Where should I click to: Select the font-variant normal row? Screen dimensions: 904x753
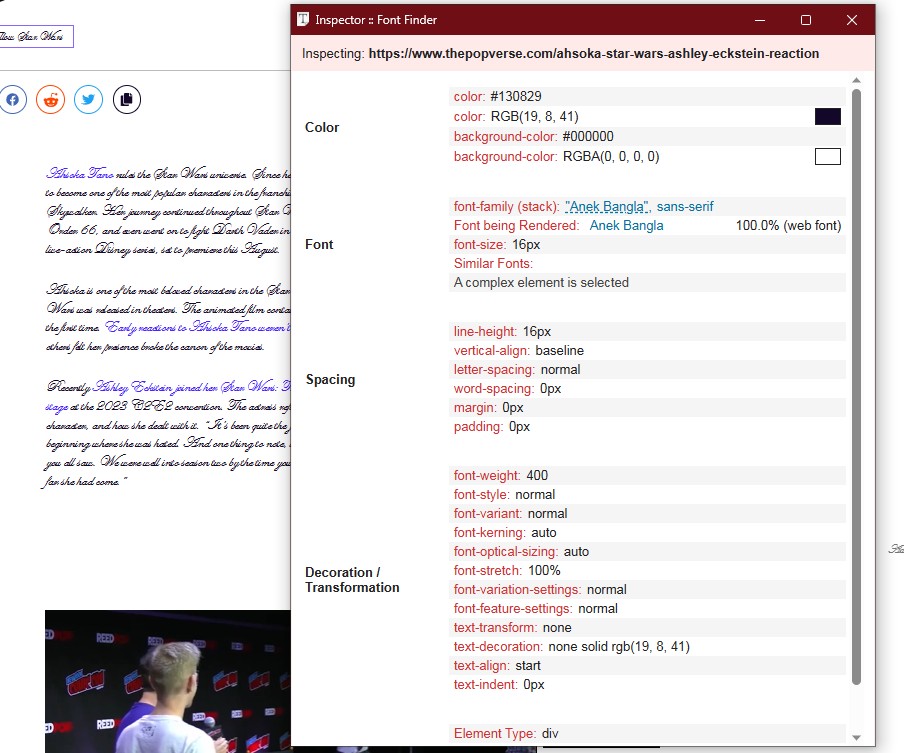pyautogui.click(x=647, y=514)
